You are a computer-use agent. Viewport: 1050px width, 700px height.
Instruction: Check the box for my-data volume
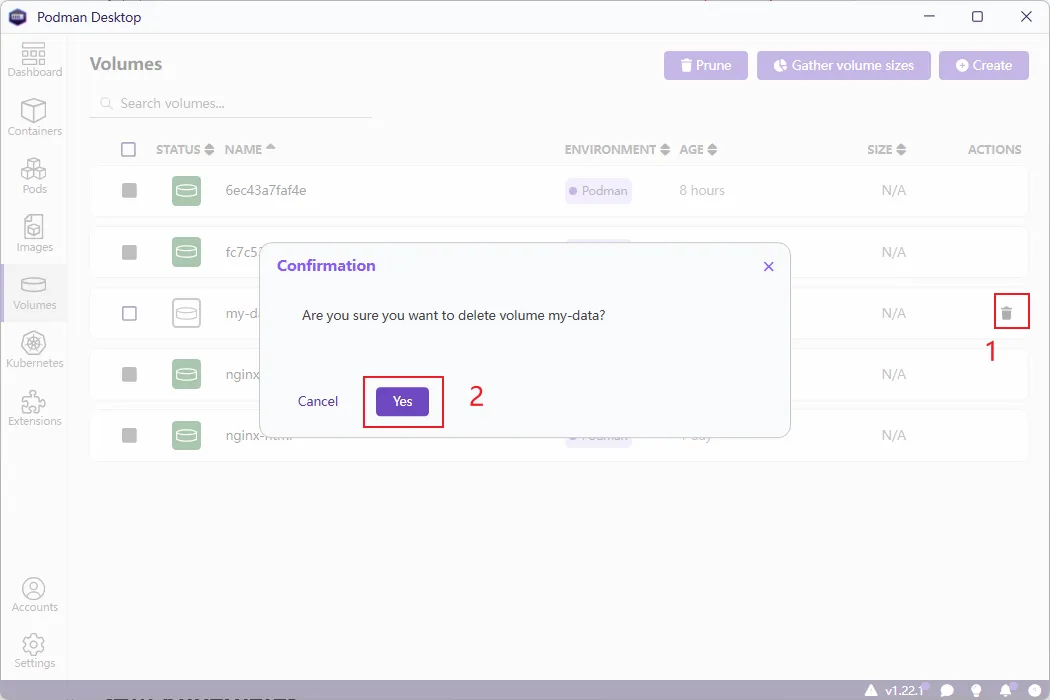(x=129, y=313)
